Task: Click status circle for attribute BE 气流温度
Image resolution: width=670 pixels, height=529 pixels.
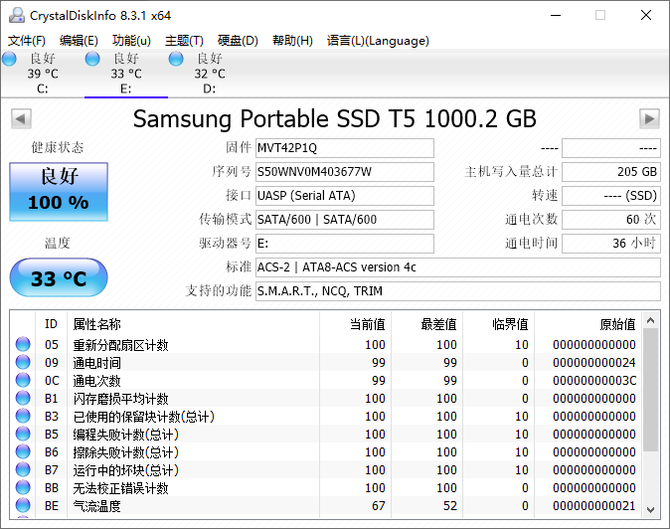Action: [23, 505]
